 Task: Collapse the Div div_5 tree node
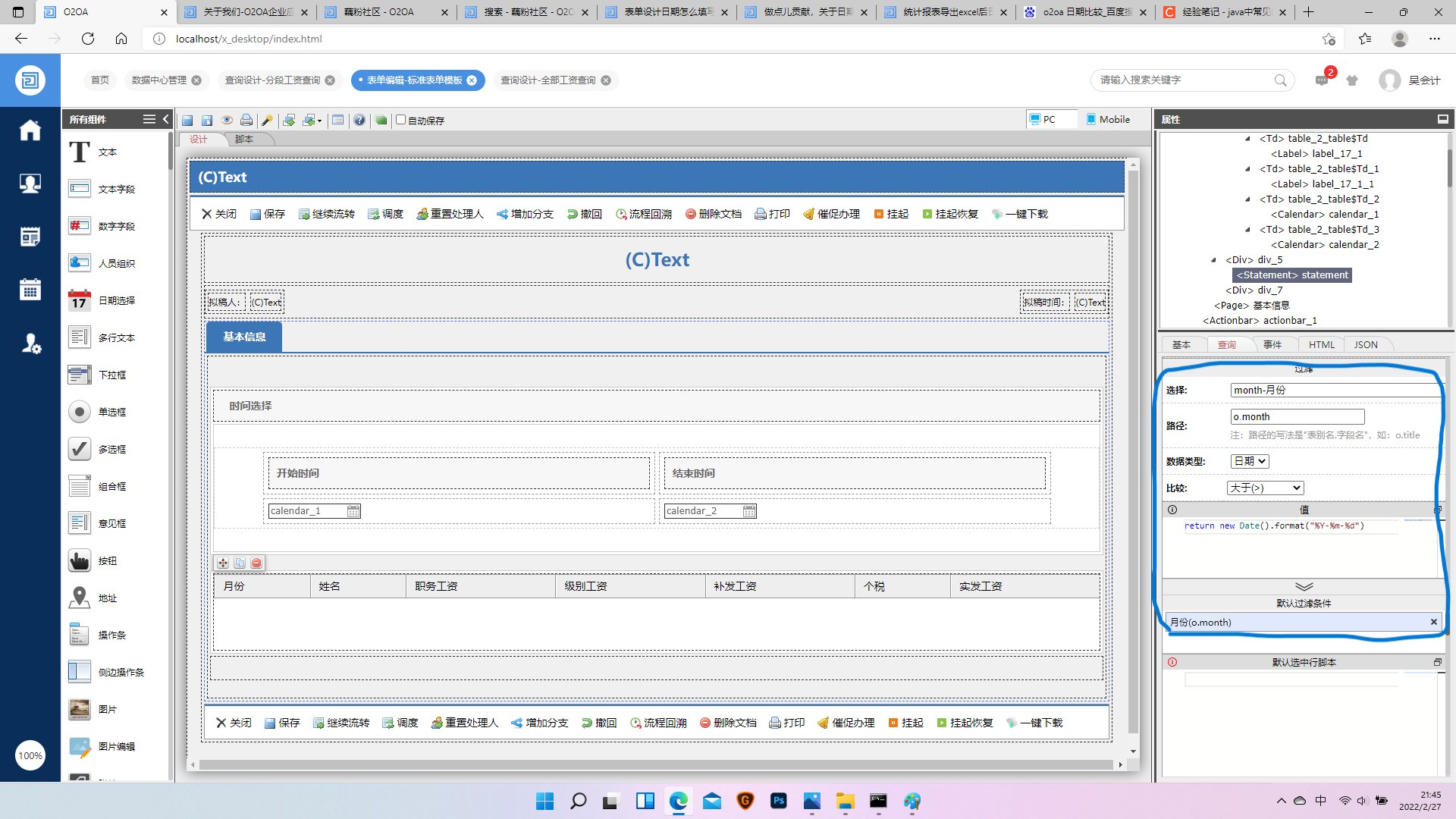click(x=1214, y=260)
